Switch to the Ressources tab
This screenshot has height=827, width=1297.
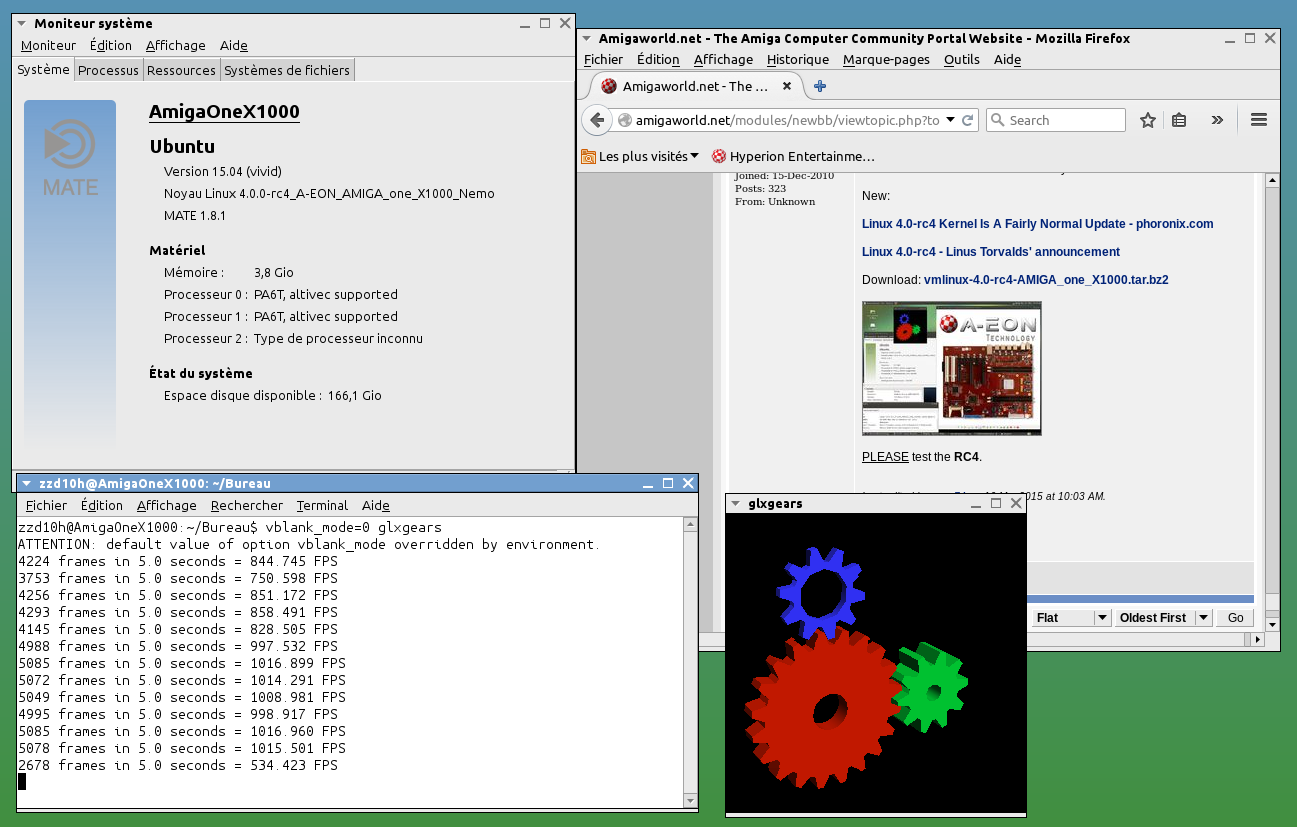point(181,70)
